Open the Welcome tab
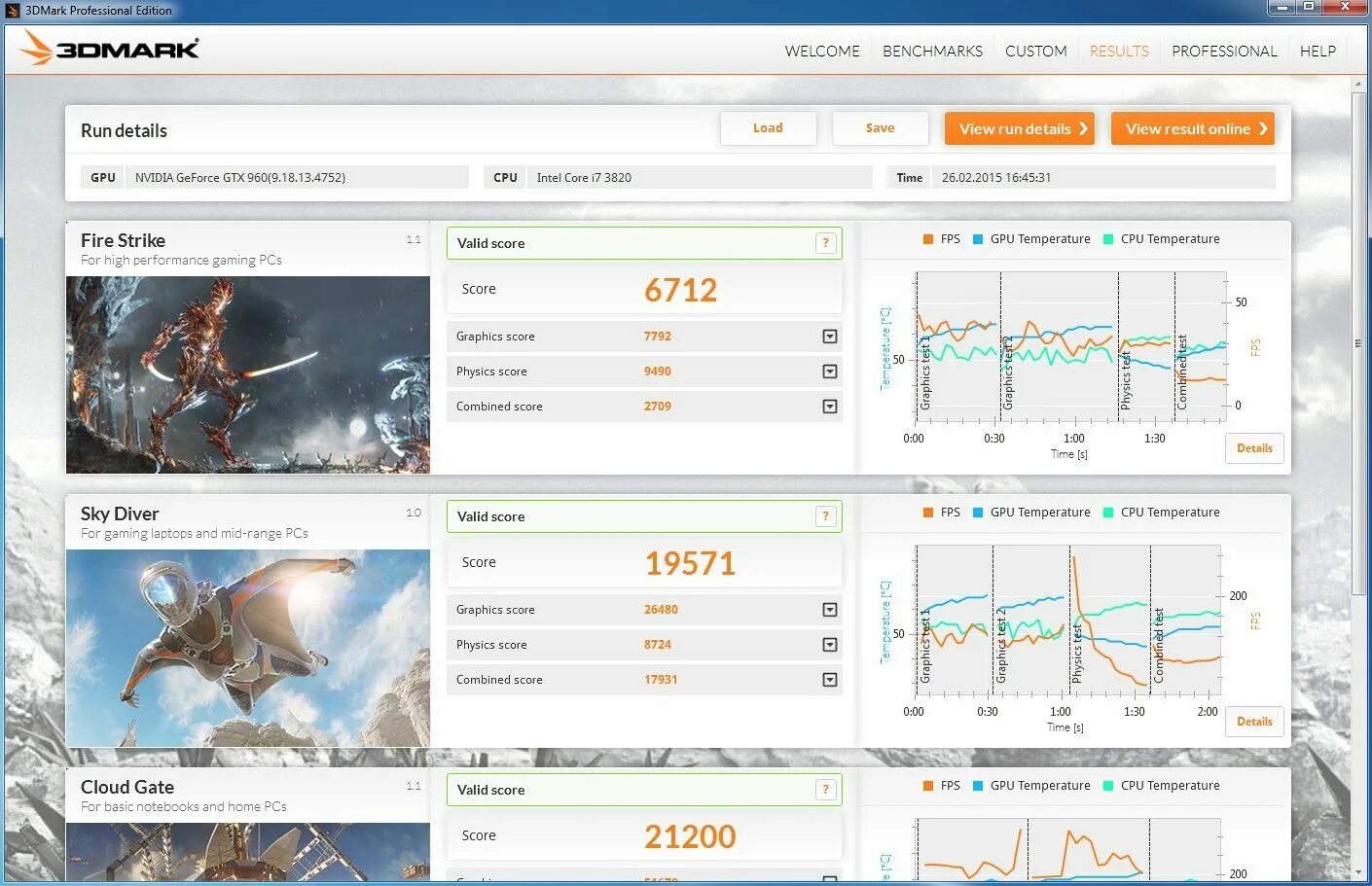The width and height of the screenshot is (1372, 886). 822,51
